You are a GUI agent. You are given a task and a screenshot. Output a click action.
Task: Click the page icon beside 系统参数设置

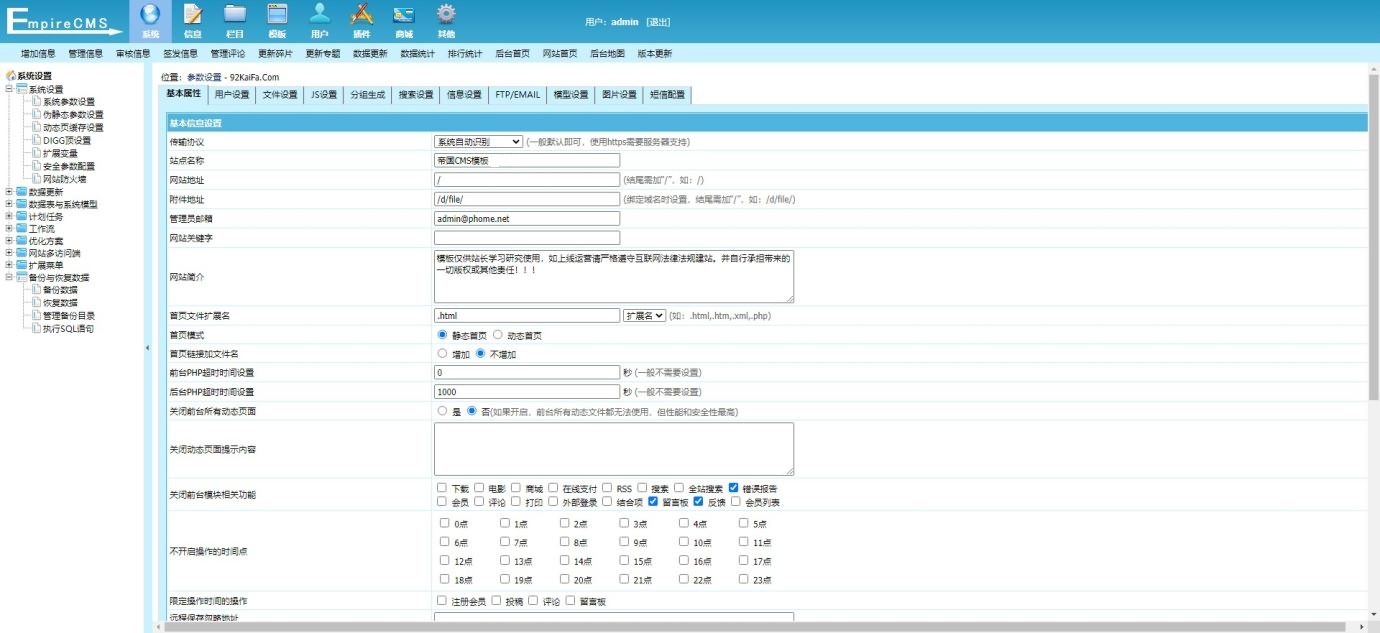pos(37,101)
